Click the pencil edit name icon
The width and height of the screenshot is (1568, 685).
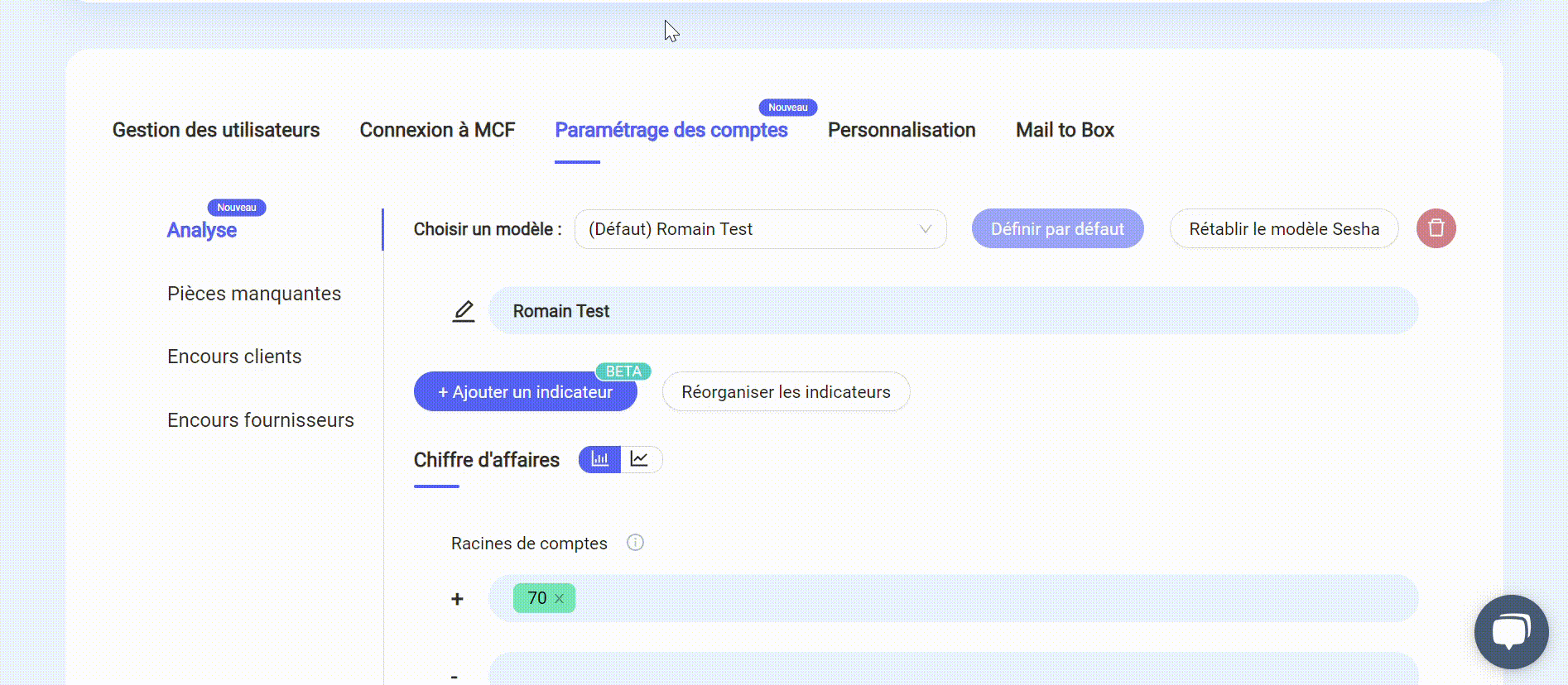[464, 311]
